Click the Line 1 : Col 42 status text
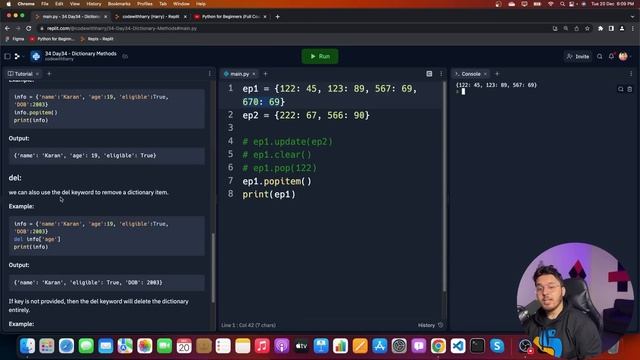The image size is (640, 360). [248, 325]
